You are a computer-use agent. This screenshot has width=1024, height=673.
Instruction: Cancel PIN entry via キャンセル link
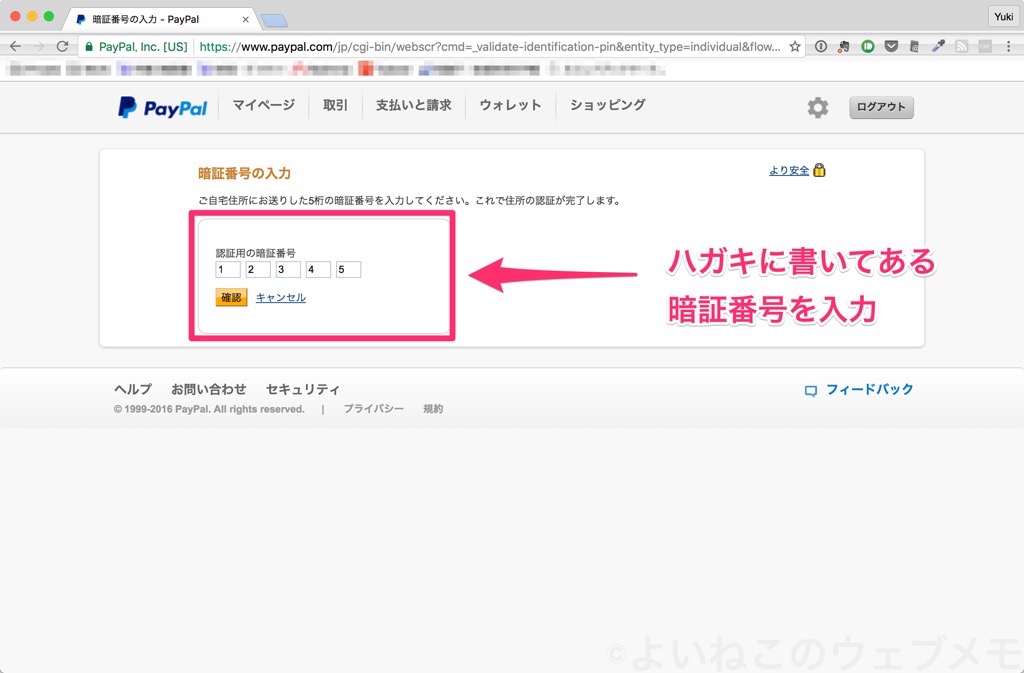tap(280, 297)
